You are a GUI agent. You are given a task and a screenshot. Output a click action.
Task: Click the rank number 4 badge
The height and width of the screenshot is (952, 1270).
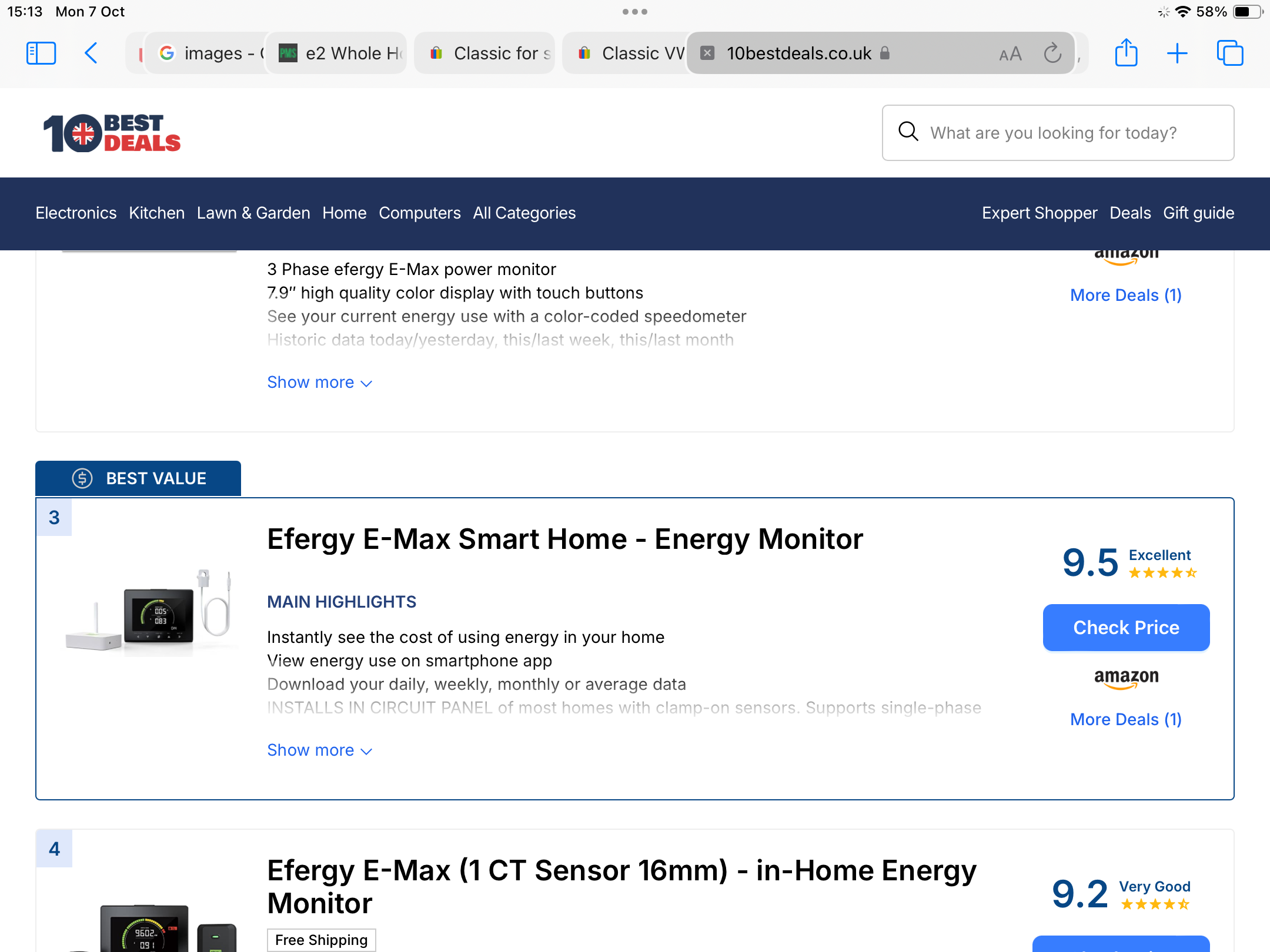click(54, 849)
